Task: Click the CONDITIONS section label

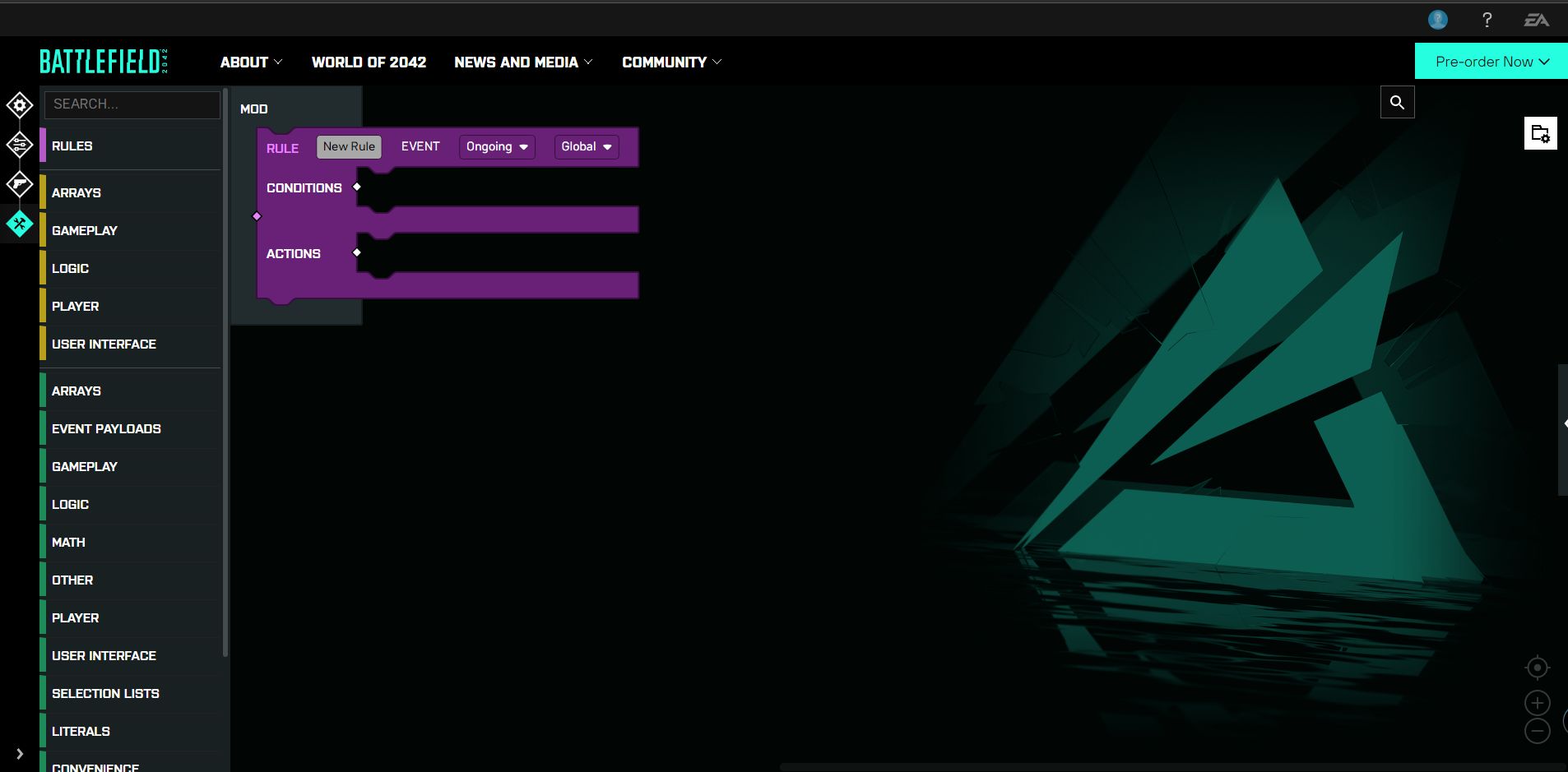Action: click(x=304, y=187)
